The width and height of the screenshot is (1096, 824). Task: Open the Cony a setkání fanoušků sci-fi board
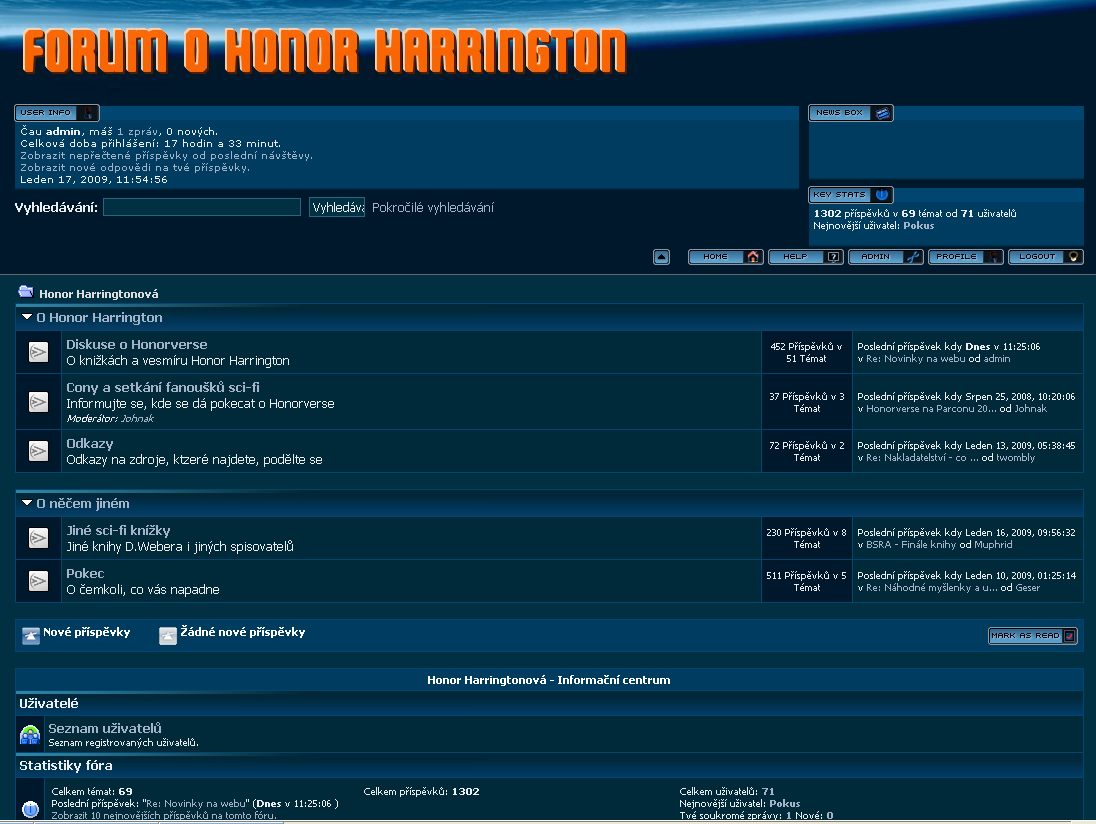[163, 387]
